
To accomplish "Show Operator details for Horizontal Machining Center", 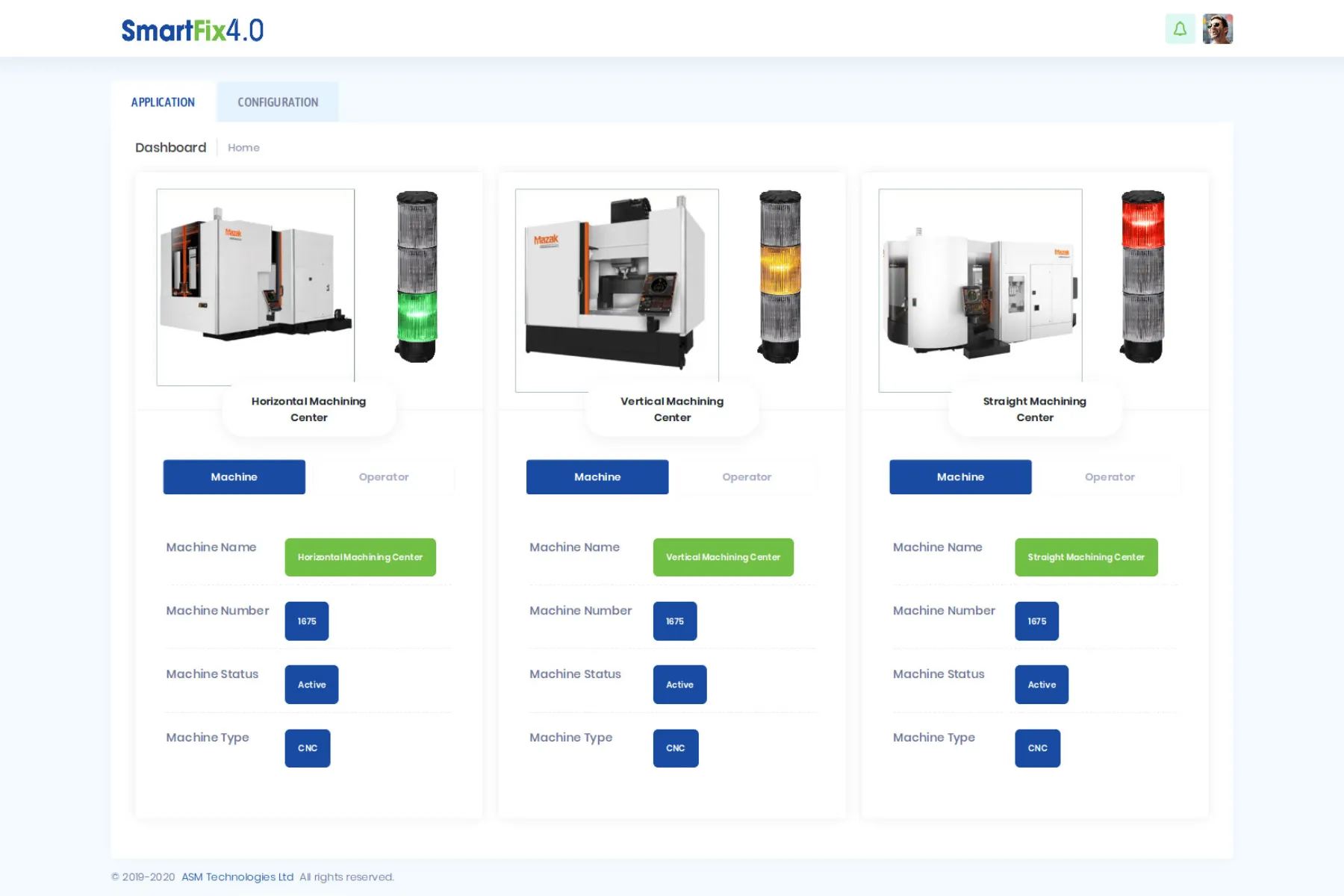I will click(x=384, y=477).
